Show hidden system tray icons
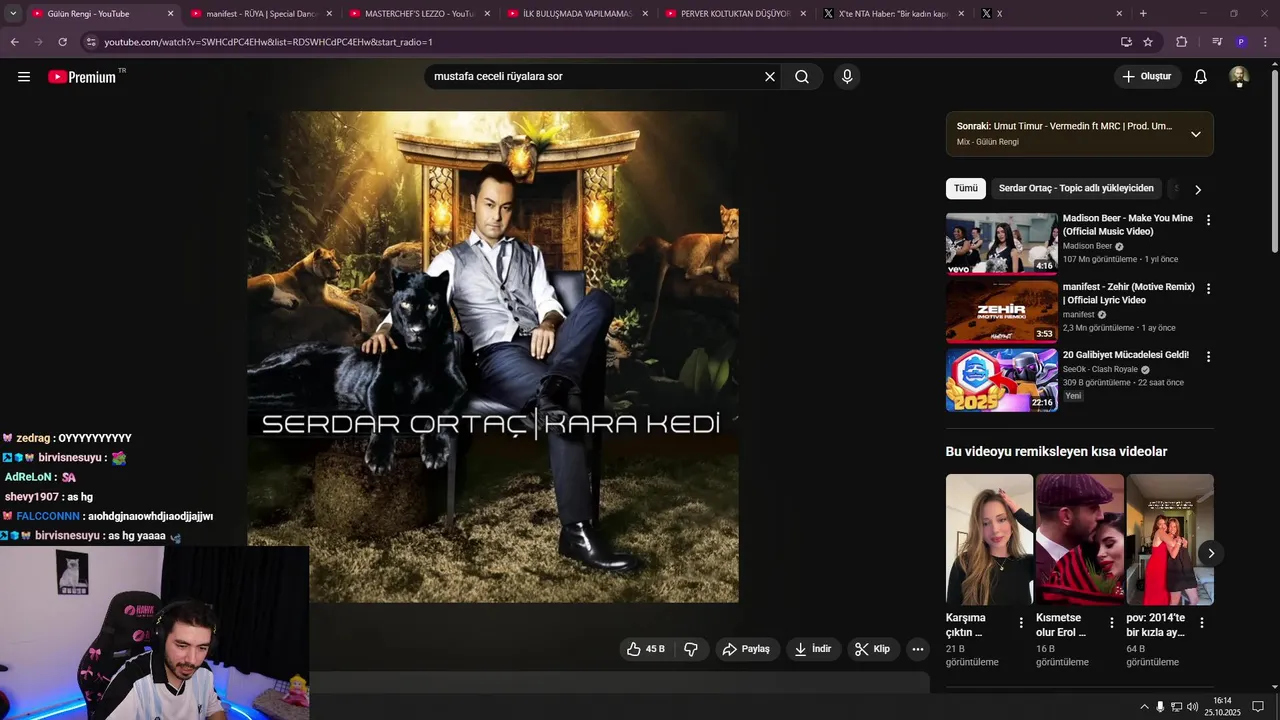This screenshot has width=1280, height=720. pyautogui.click(x=1144, y=707)
